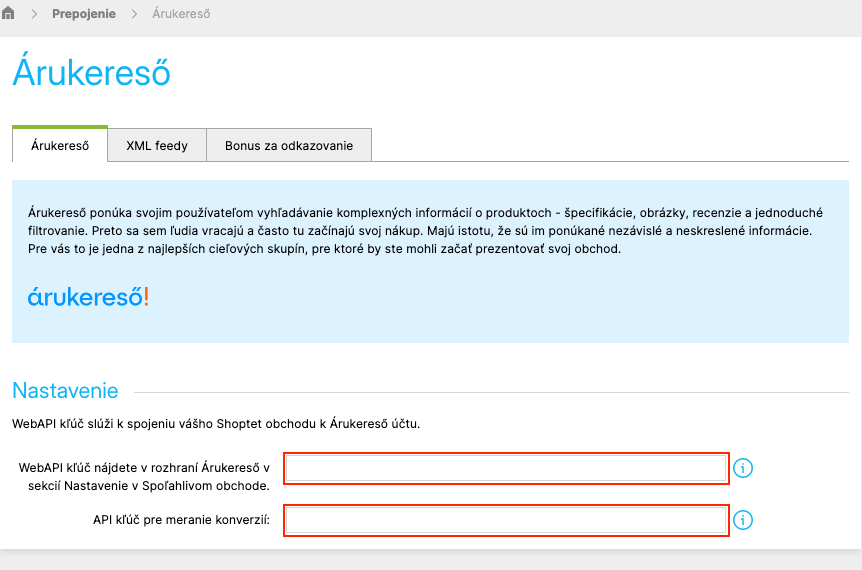Open the Prepojenie breadcrumb link

[x=84, y=14]
